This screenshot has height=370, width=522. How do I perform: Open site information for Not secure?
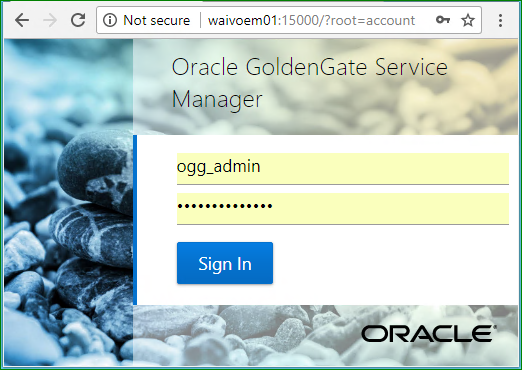coord(110,20)
